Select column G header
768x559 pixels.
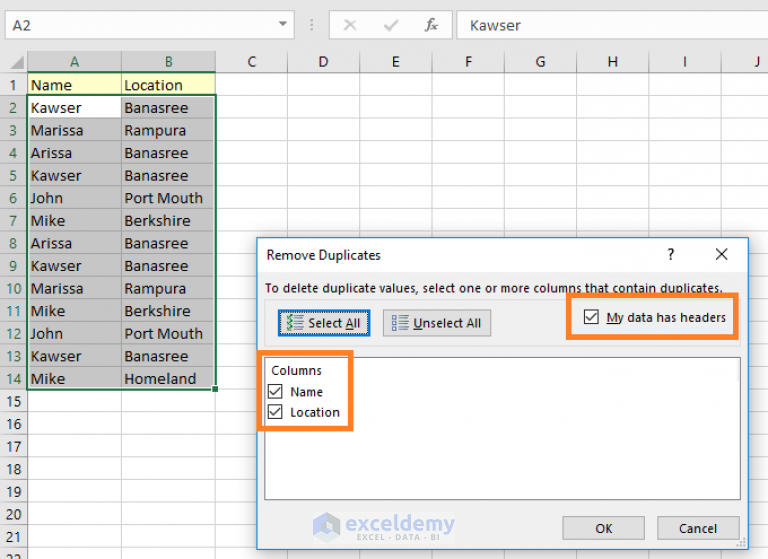(540, 62)
